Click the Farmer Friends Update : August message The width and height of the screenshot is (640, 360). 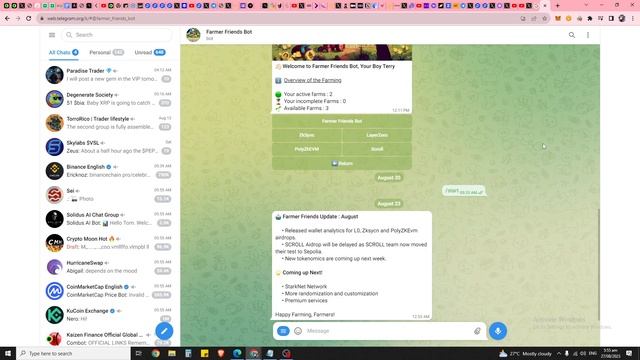click(351, 265)
